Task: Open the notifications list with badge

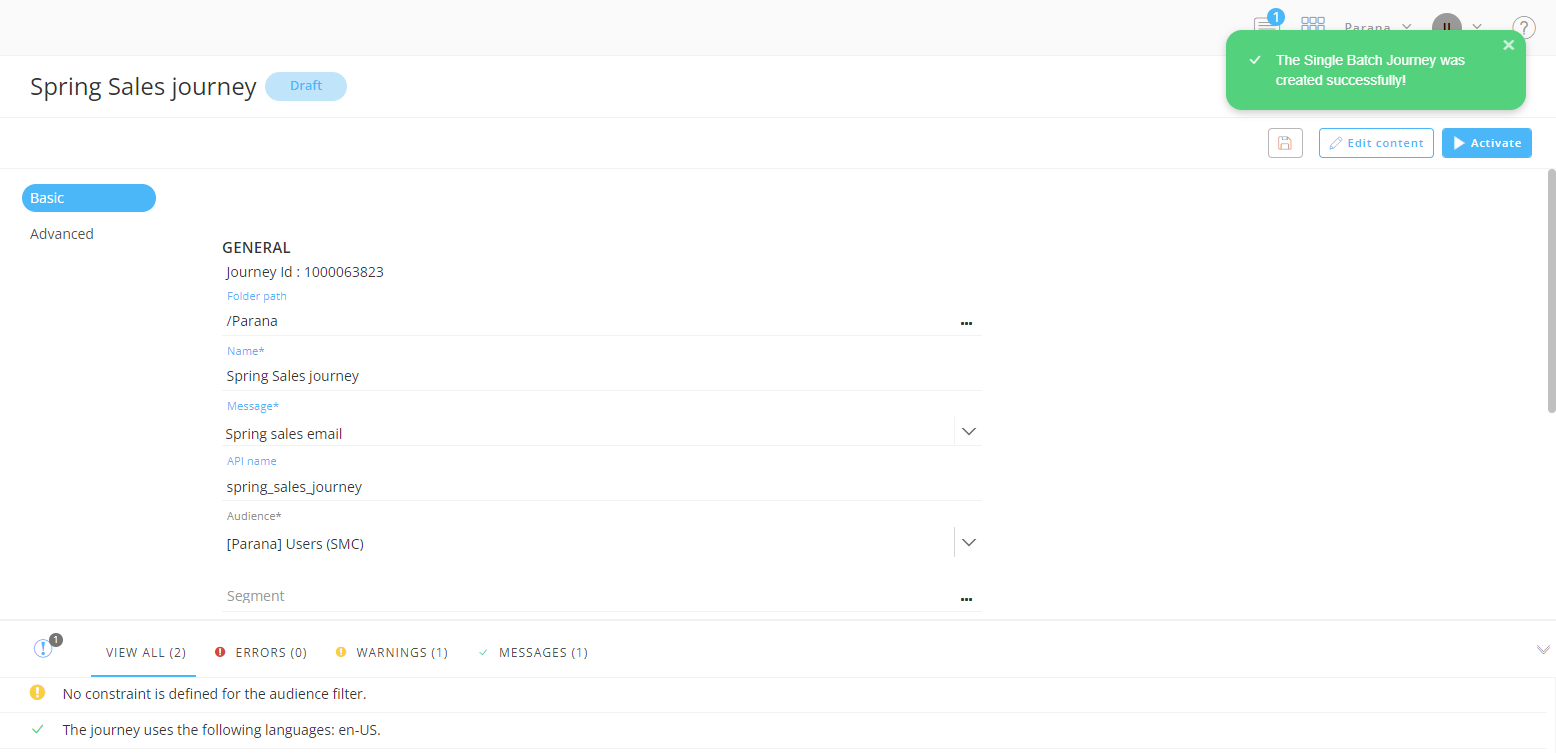Action: pos(1266,26)
